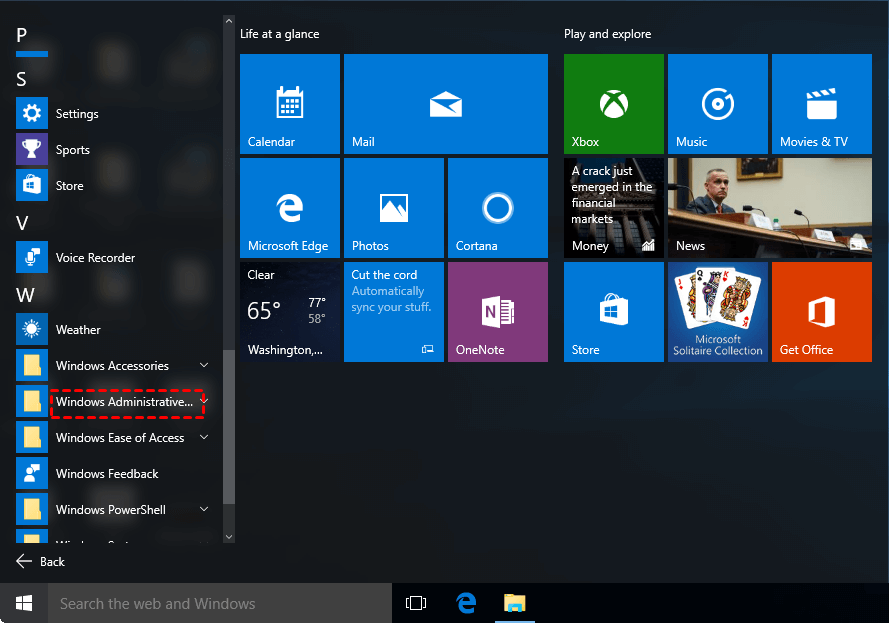Open the Music tile
Image resolution: width=889 pixels, height=623 pixels.
coord(718,104)
